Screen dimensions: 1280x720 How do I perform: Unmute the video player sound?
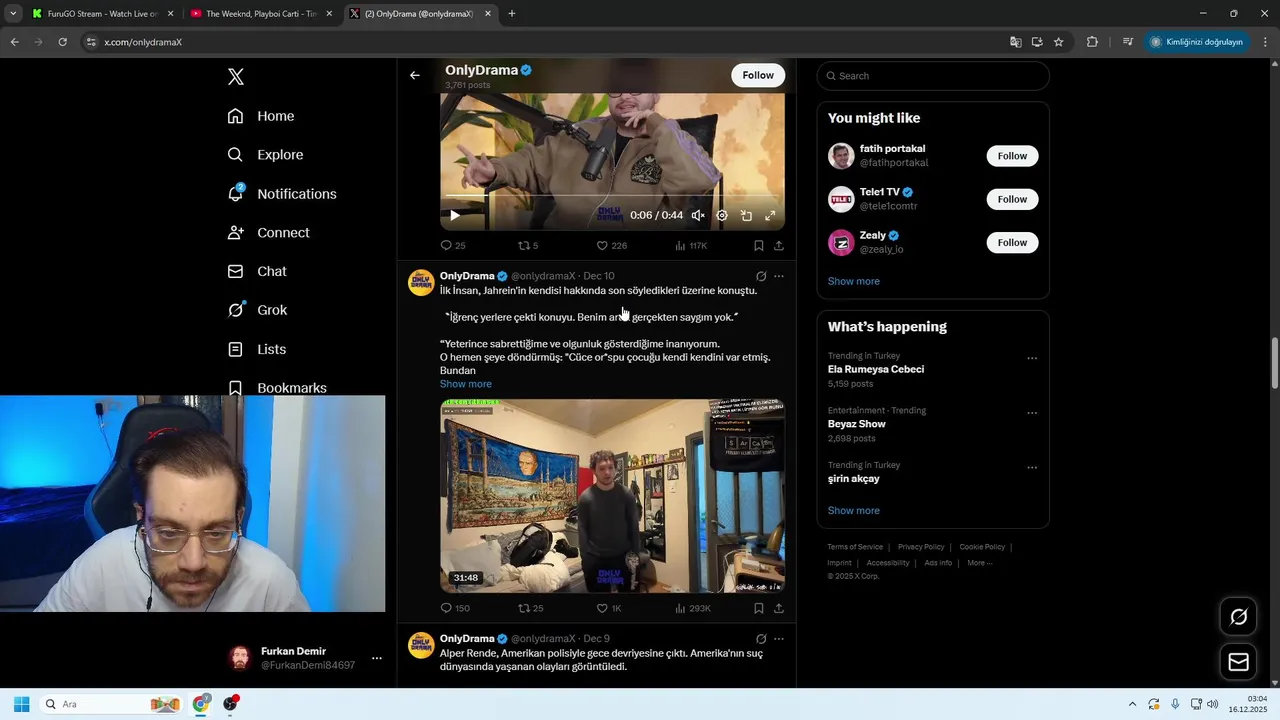point(698,215)
